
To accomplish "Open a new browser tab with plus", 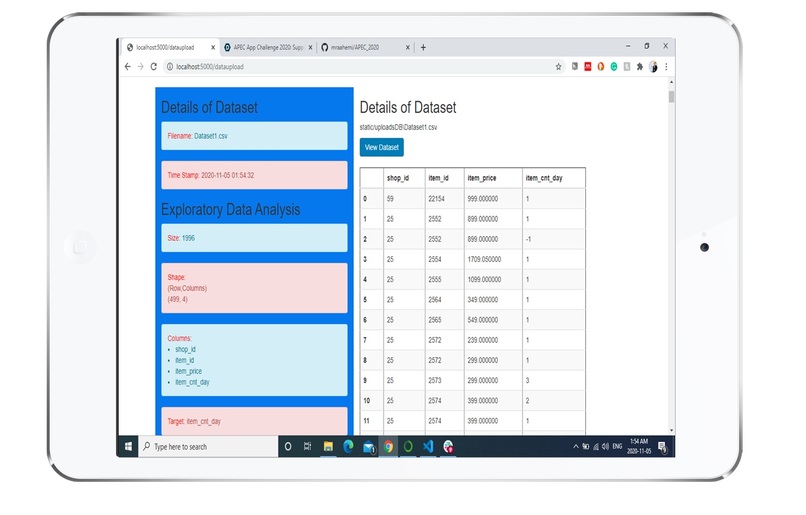I will (423, 47).
